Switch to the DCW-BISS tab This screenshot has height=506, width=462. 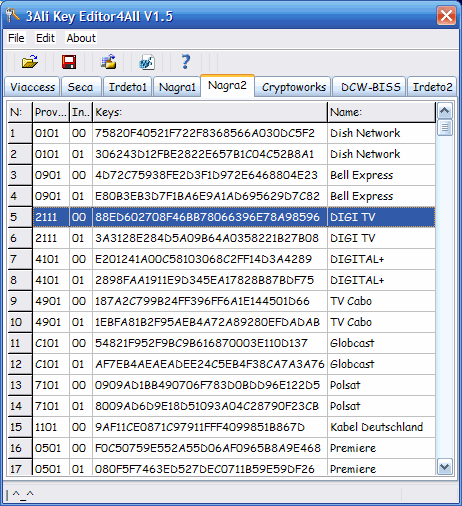click(370, 87)
